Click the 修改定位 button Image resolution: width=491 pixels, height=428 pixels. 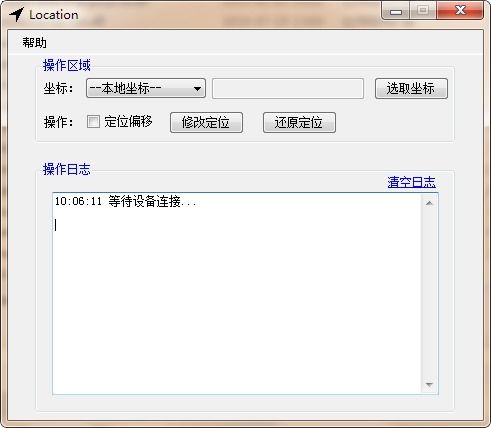[x=206, y=123]
